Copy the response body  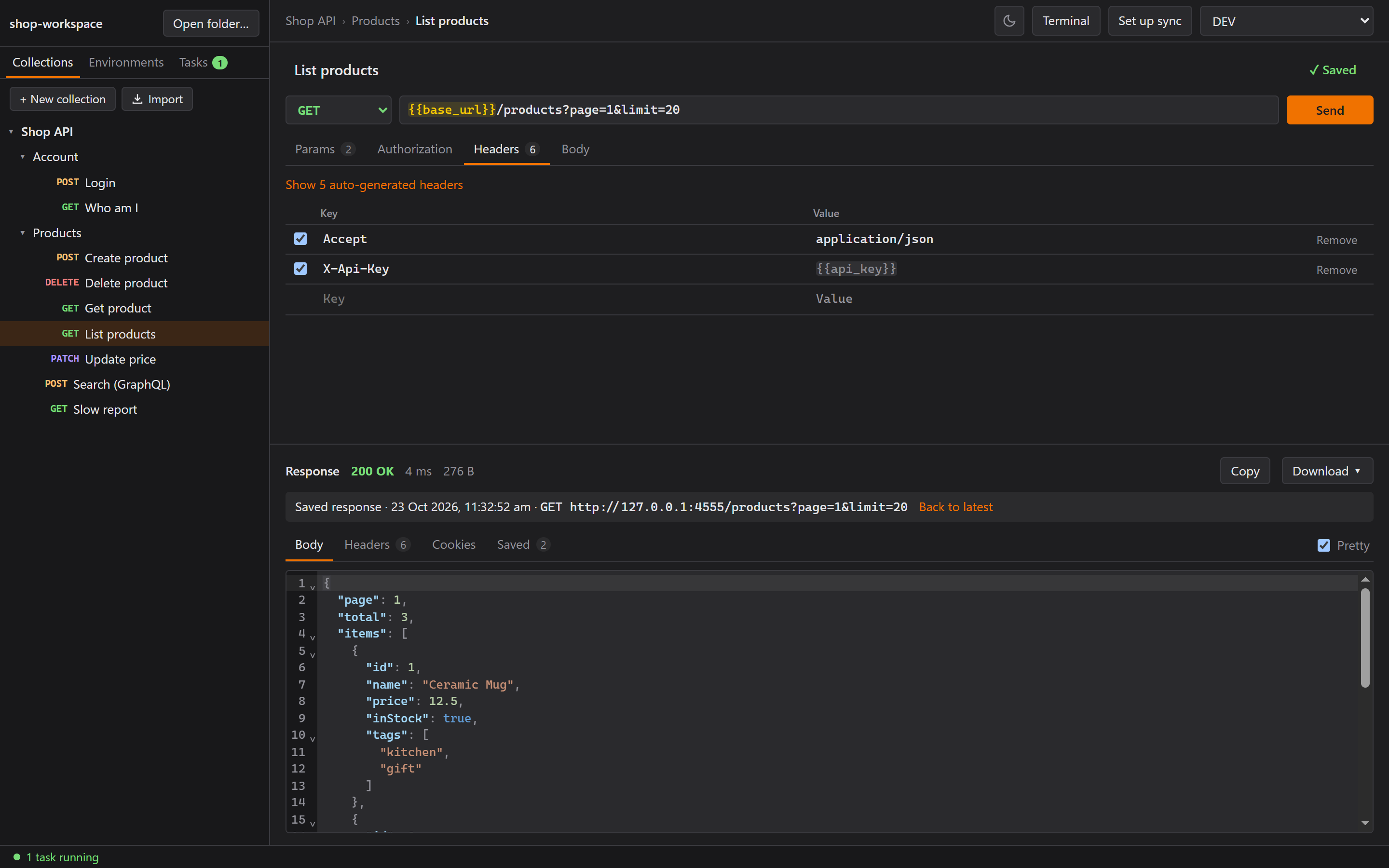coord(1245,471)
